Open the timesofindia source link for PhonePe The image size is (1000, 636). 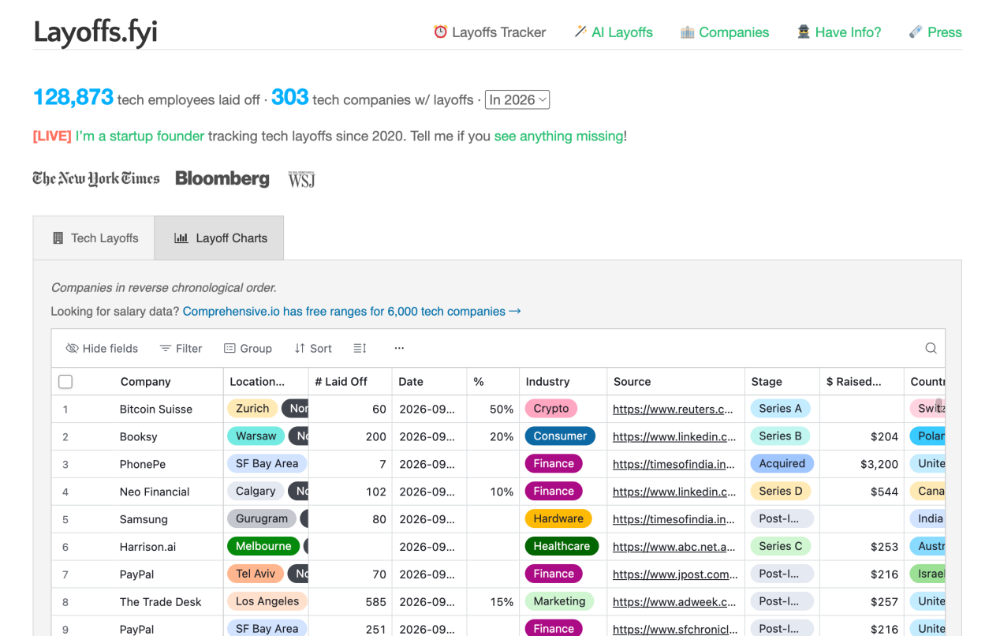pyautogui.click(x=673, y=464)
